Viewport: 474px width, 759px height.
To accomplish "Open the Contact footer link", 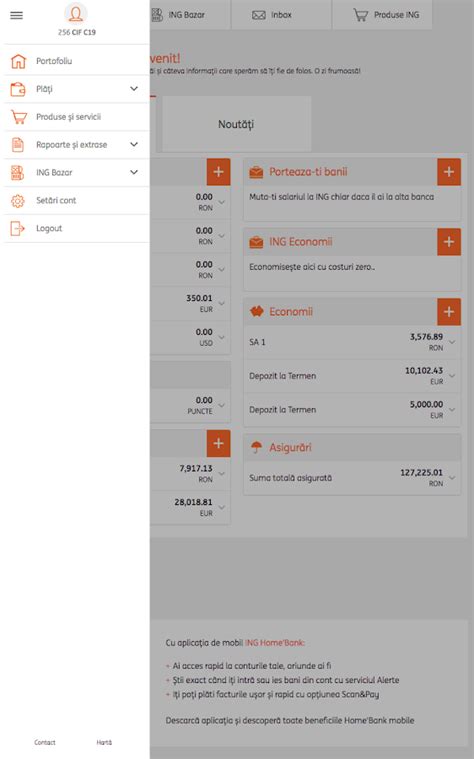I will [x=45, y=742].
